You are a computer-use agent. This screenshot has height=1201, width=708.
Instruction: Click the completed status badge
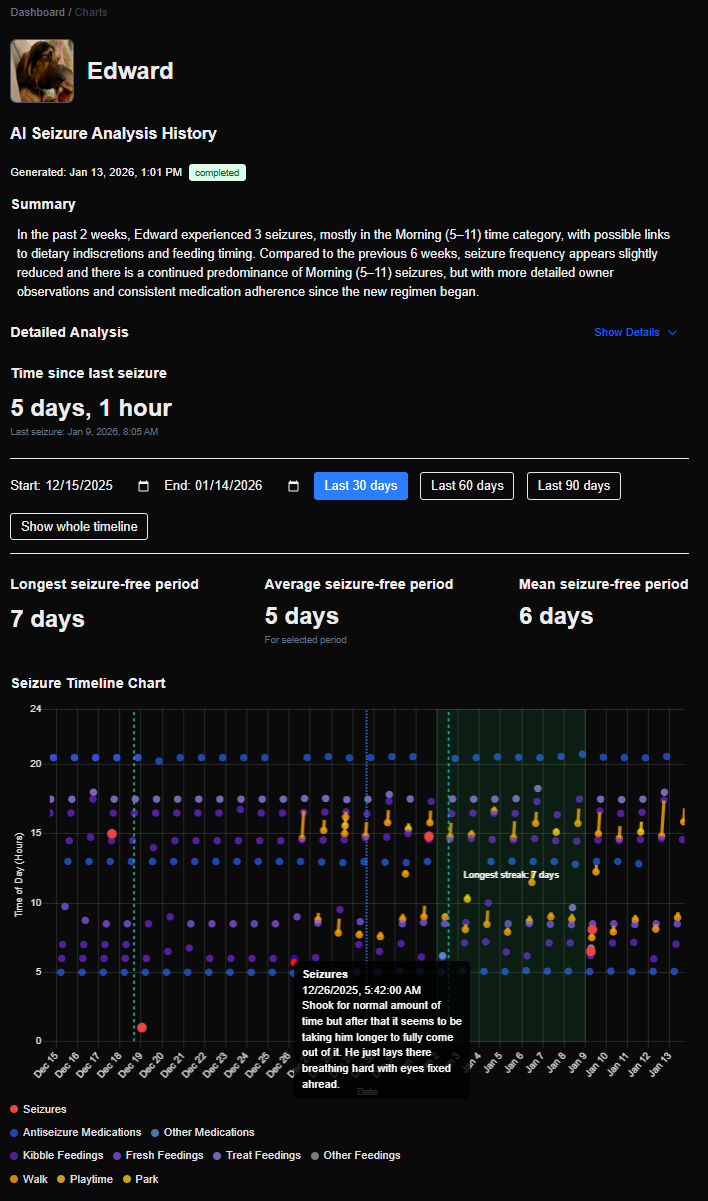click(x=217, y=173)
